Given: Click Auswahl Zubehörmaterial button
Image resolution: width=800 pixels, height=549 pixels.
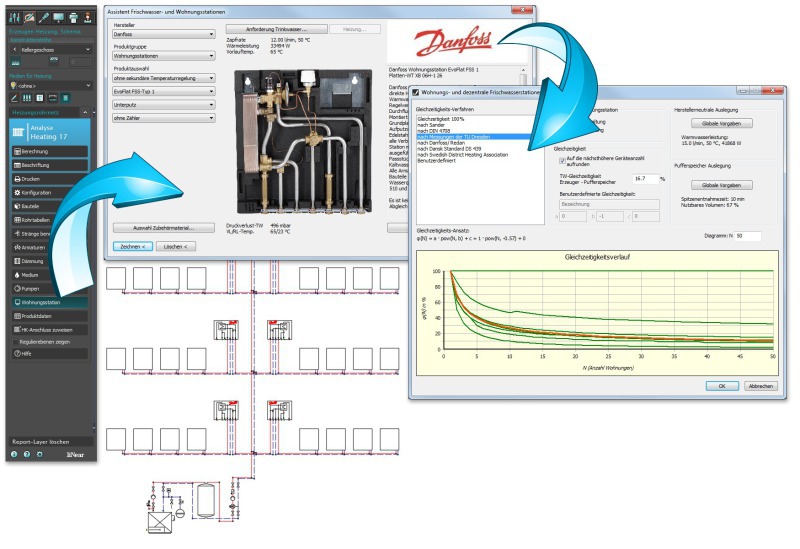Looking at the screenshot, I should [163, 228].
